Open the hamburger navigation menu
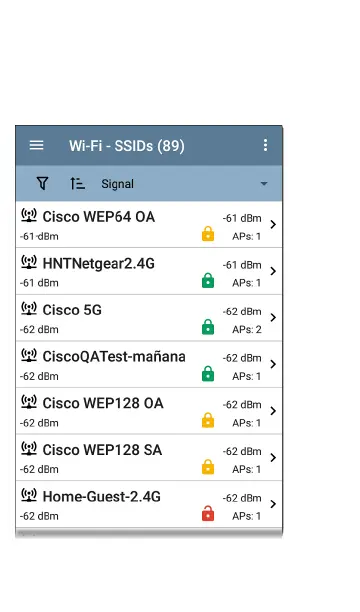This screenshot has height=612, width=360. point(36,145)
